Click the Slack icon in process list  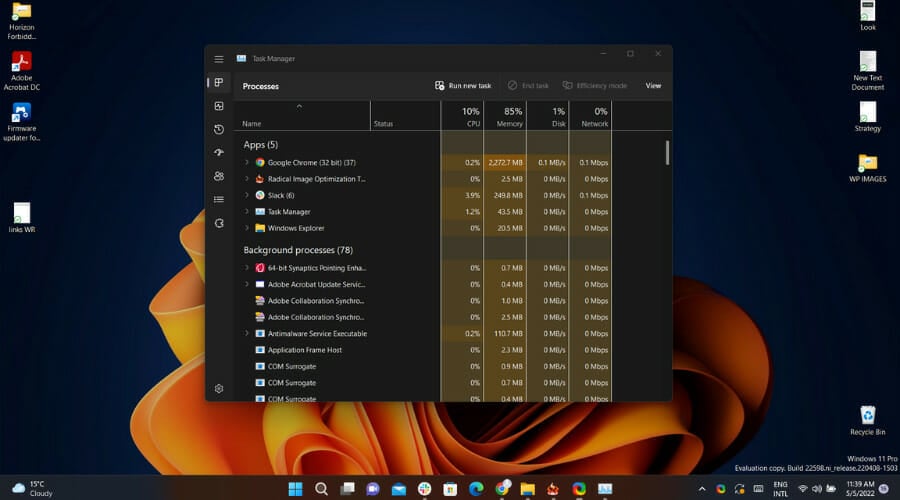click(x=260, y=195)
